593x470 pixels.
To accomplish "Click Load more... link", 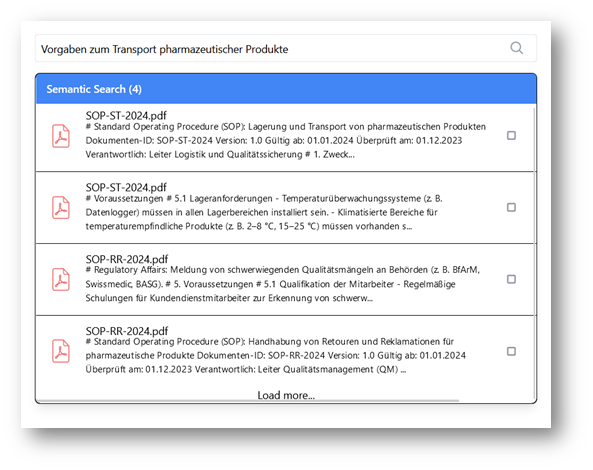I will click(286, 395).
